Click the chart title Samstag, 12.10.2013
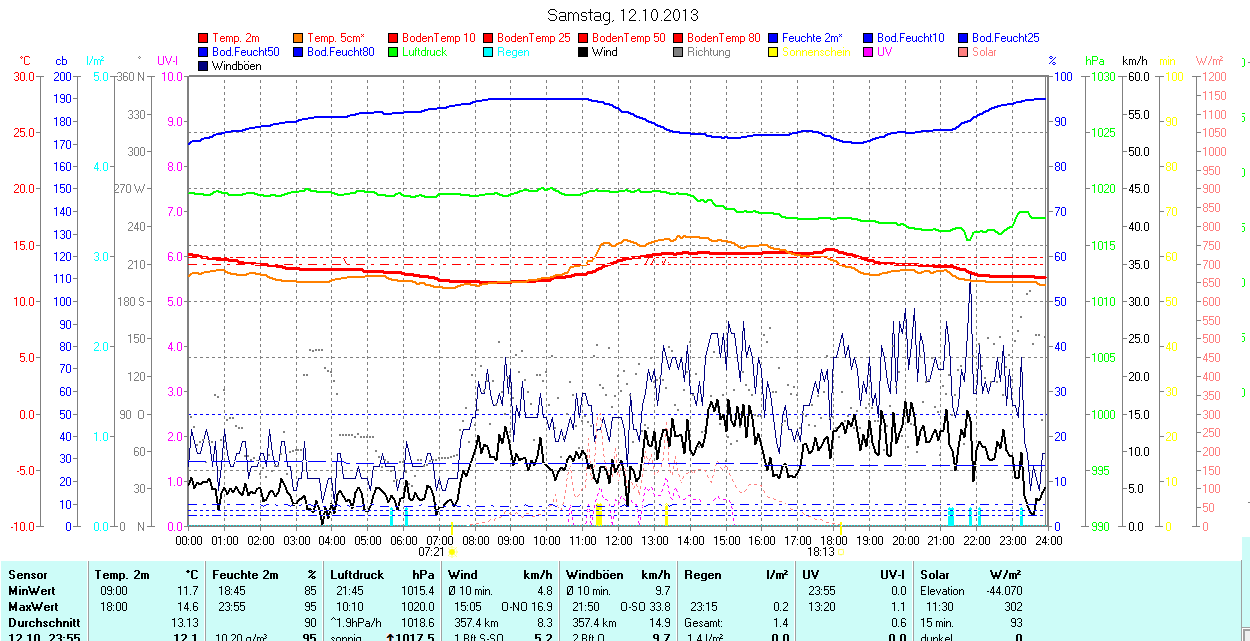This screenshot has width=1250, height=641. [x=624, y=15]
